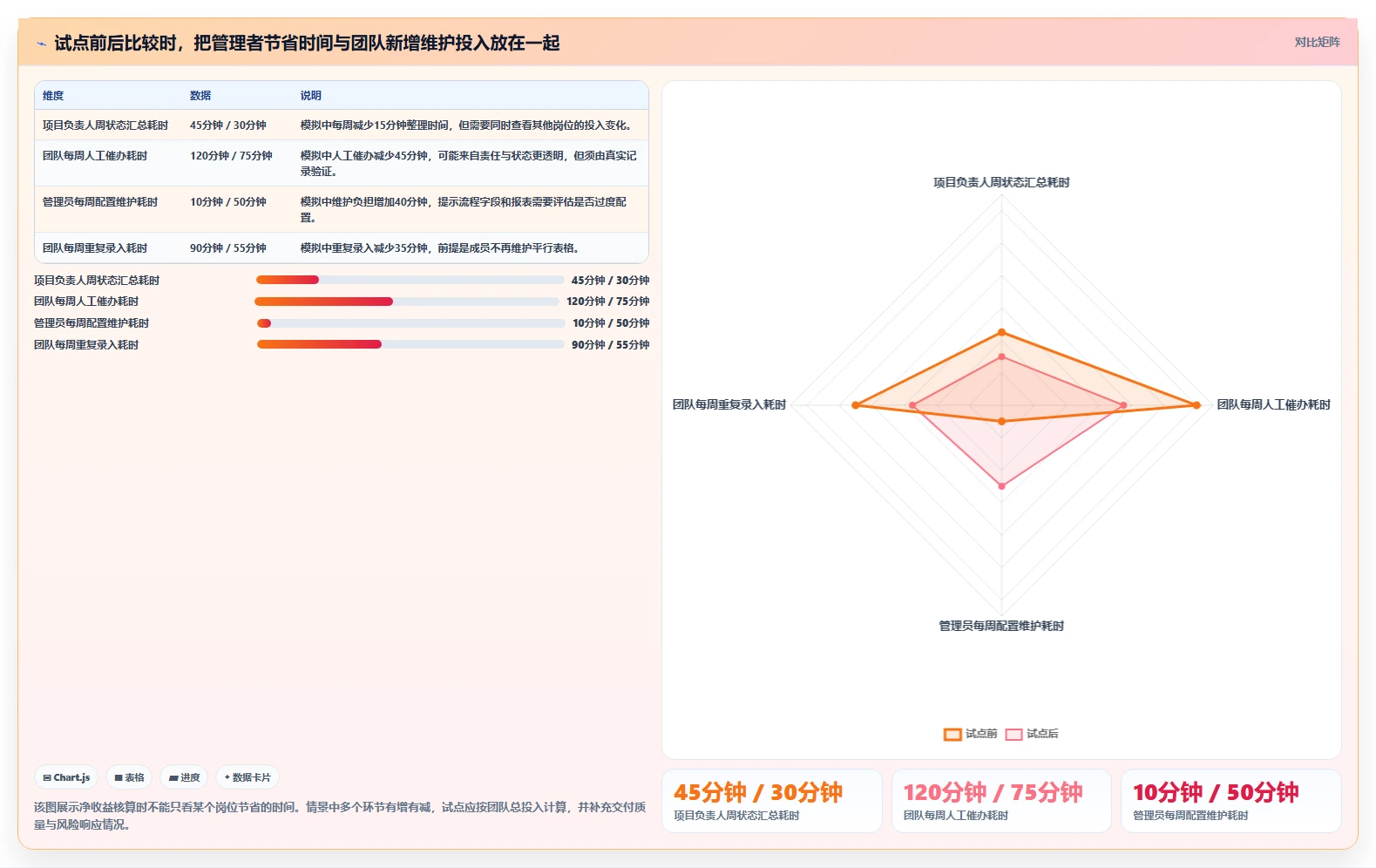Open the 10分钟 / 50分钟 data card
This screenshot has width=1376, height=868.
pyautogui.click(x=1230, y=801)
